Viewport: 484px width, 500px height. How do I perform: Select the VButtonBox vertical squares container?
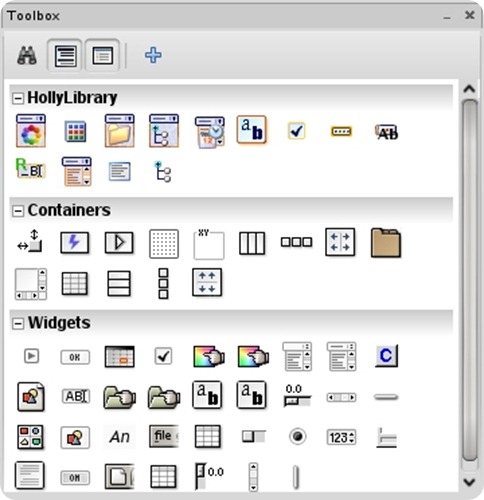point(163,284)
